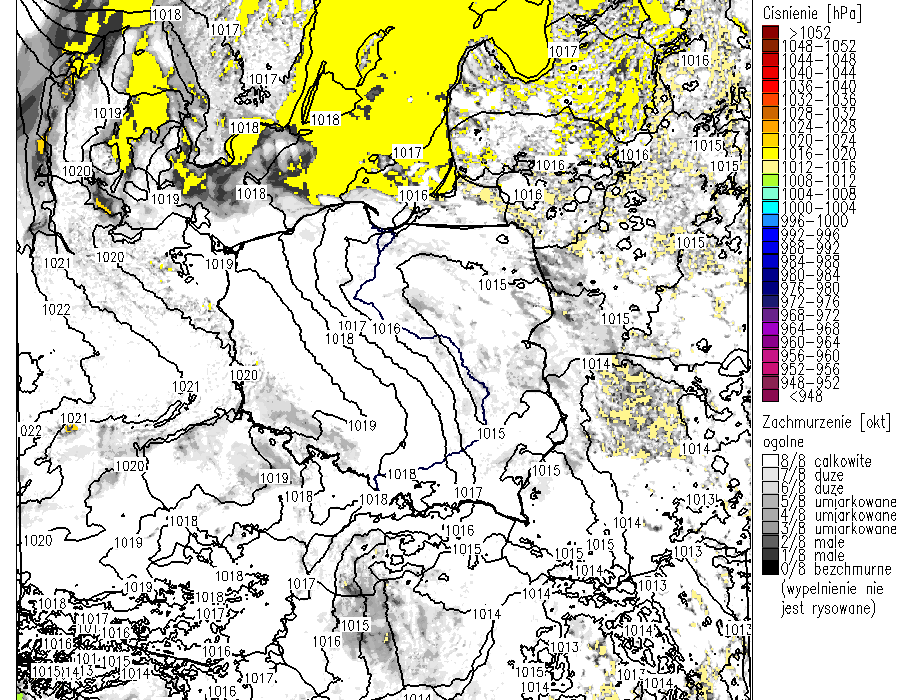This screenshot has width=900, height=700.
Task: Pick the orange 1032-1036 hPa swatch
Action: (770, 100)
